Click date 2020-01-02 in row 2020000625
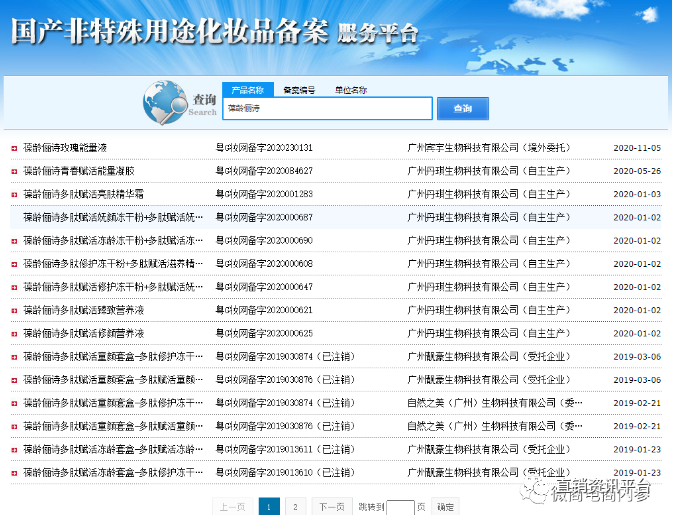This screenshot has height=515, width=673. [x=637, y=333]
